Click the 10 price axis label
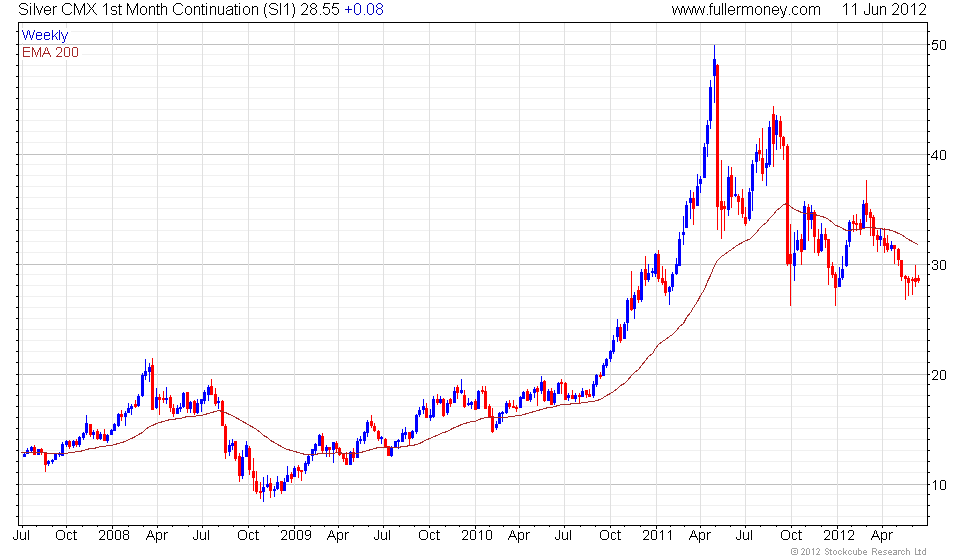Image resolution: width=980 pixels, height=560 pixels. (939, 485)
